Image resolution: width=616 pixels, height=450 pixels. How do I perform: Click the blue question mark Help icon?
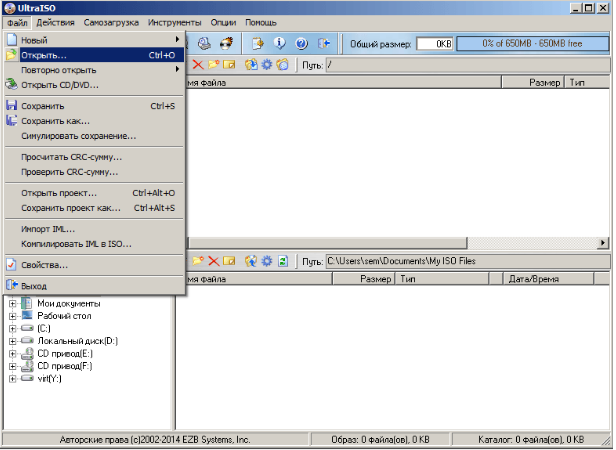click(x=301, y=43)
